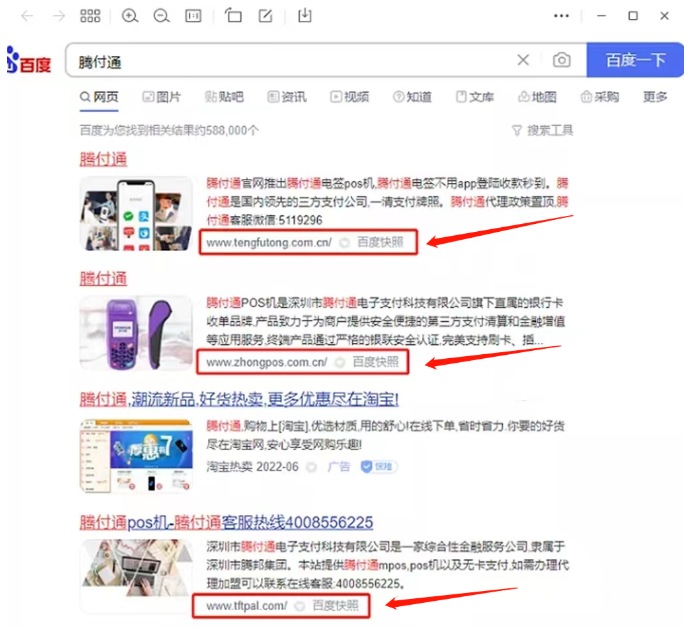Open the second 腾付通 result title

coord(104,279)
